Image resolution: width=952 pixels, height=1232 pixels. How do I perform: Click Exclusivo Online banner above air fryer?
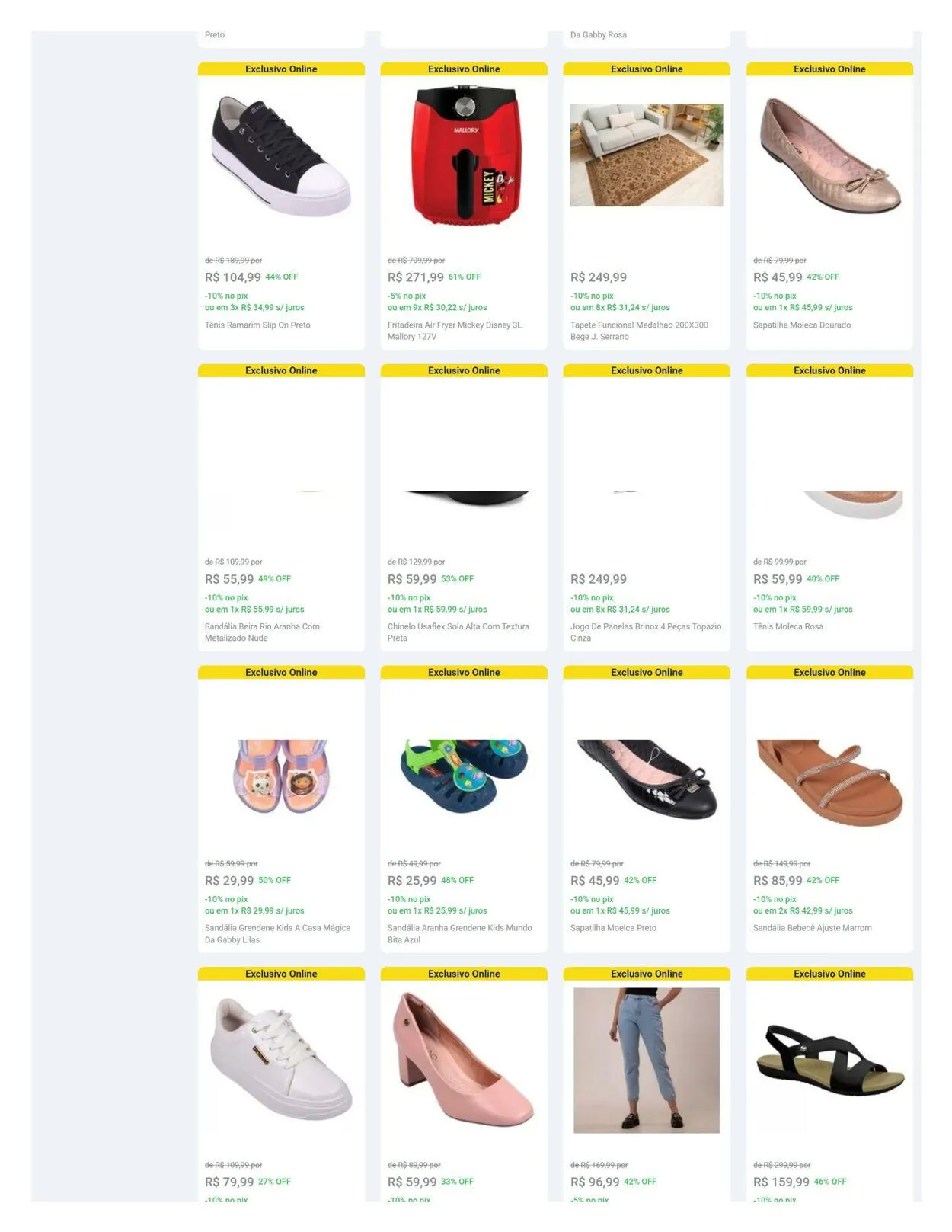coord(464,69)
